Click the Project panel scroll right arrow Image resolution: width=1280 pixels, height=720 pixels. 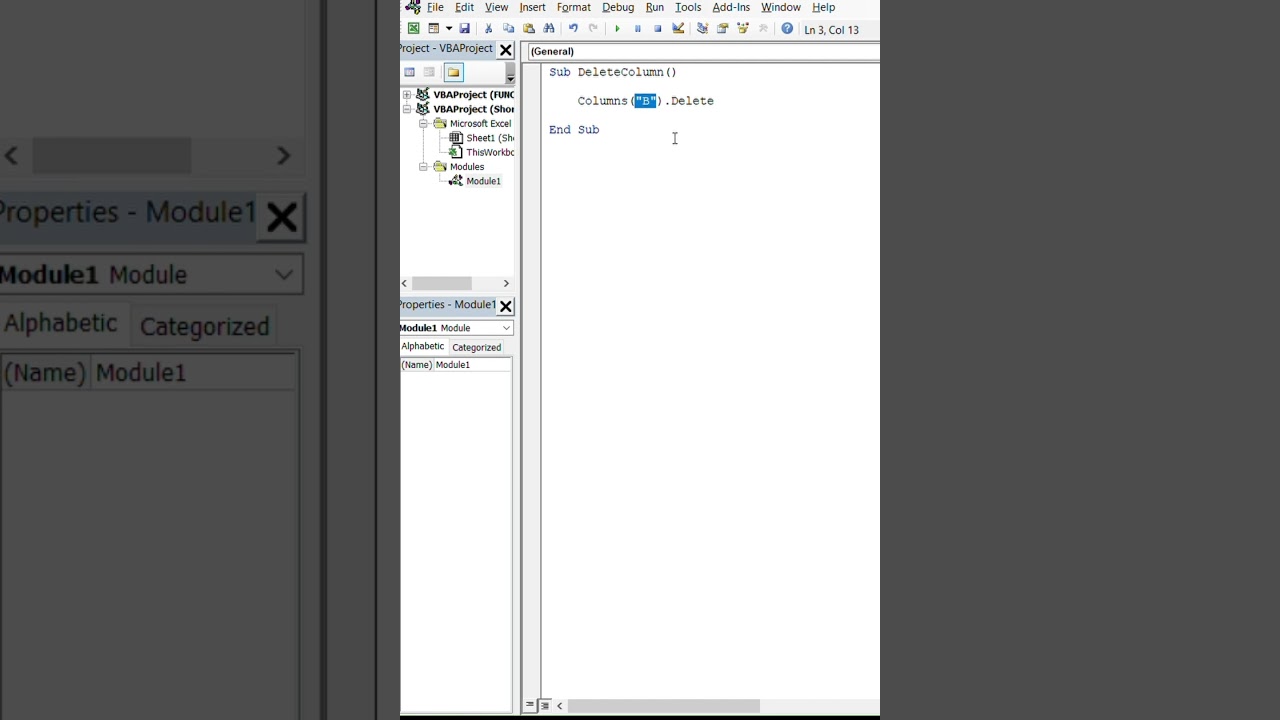click(x=506, y=284)
